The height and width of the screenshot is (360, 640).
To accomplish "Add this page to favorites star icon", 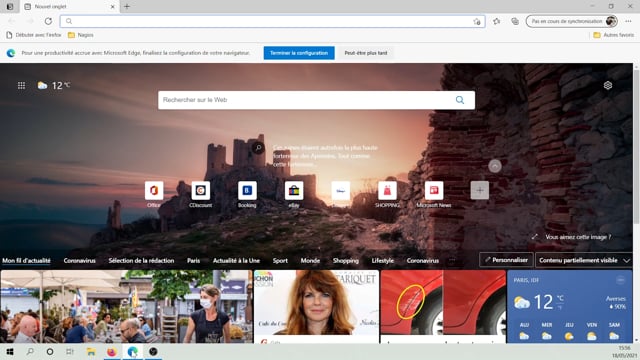I will tap(477, 21).
